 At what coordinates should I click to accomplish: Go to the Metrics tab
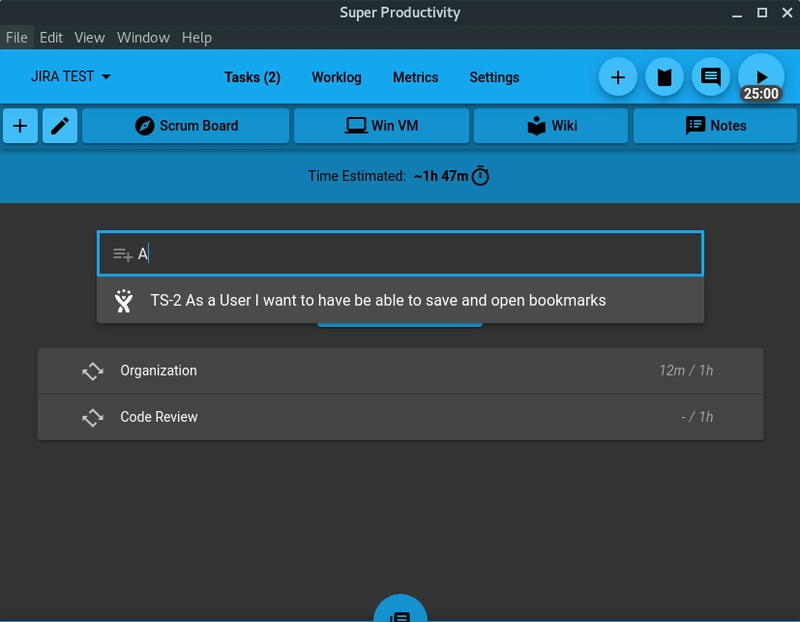(x=415, y=77)
